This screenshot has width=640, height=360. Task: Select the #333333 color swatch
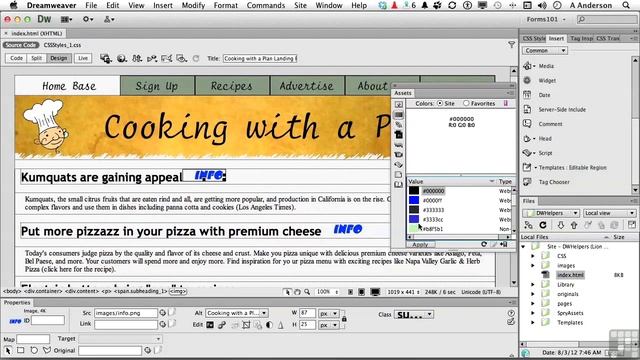tap(414, 210)
